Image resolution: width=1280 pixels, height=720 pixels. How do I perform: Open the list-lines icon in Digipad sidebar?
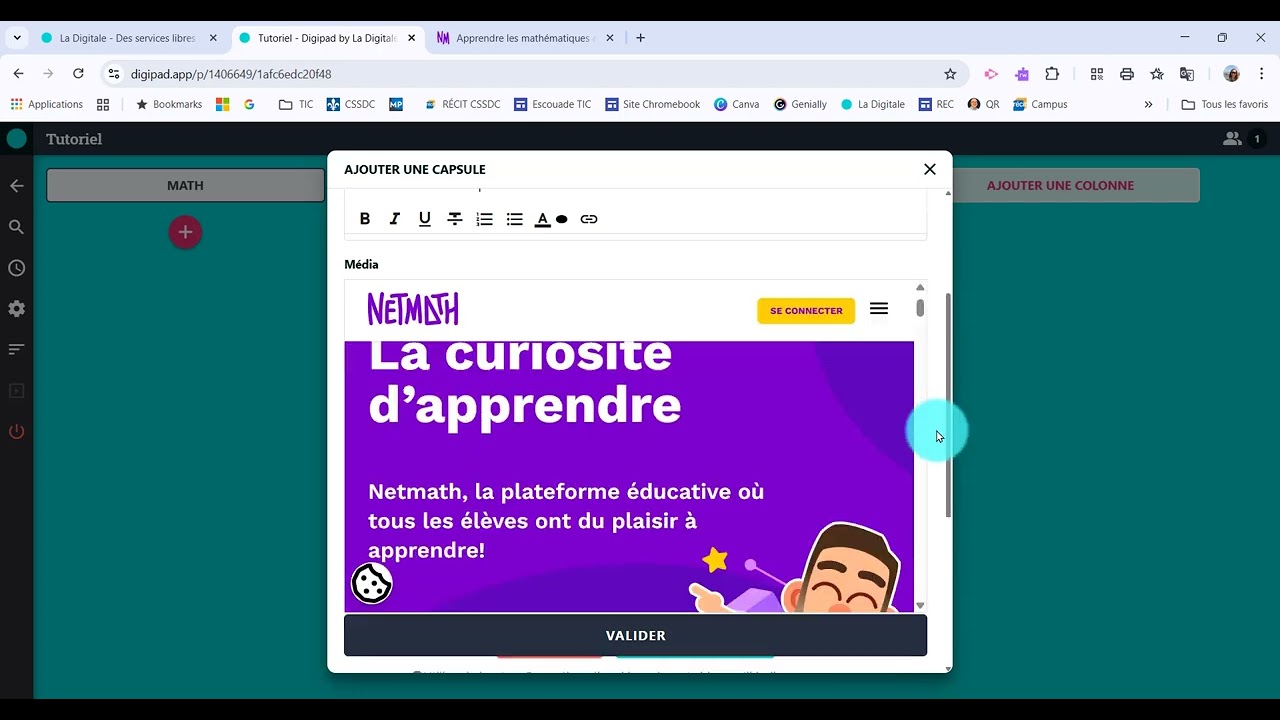tap(16, 350)
